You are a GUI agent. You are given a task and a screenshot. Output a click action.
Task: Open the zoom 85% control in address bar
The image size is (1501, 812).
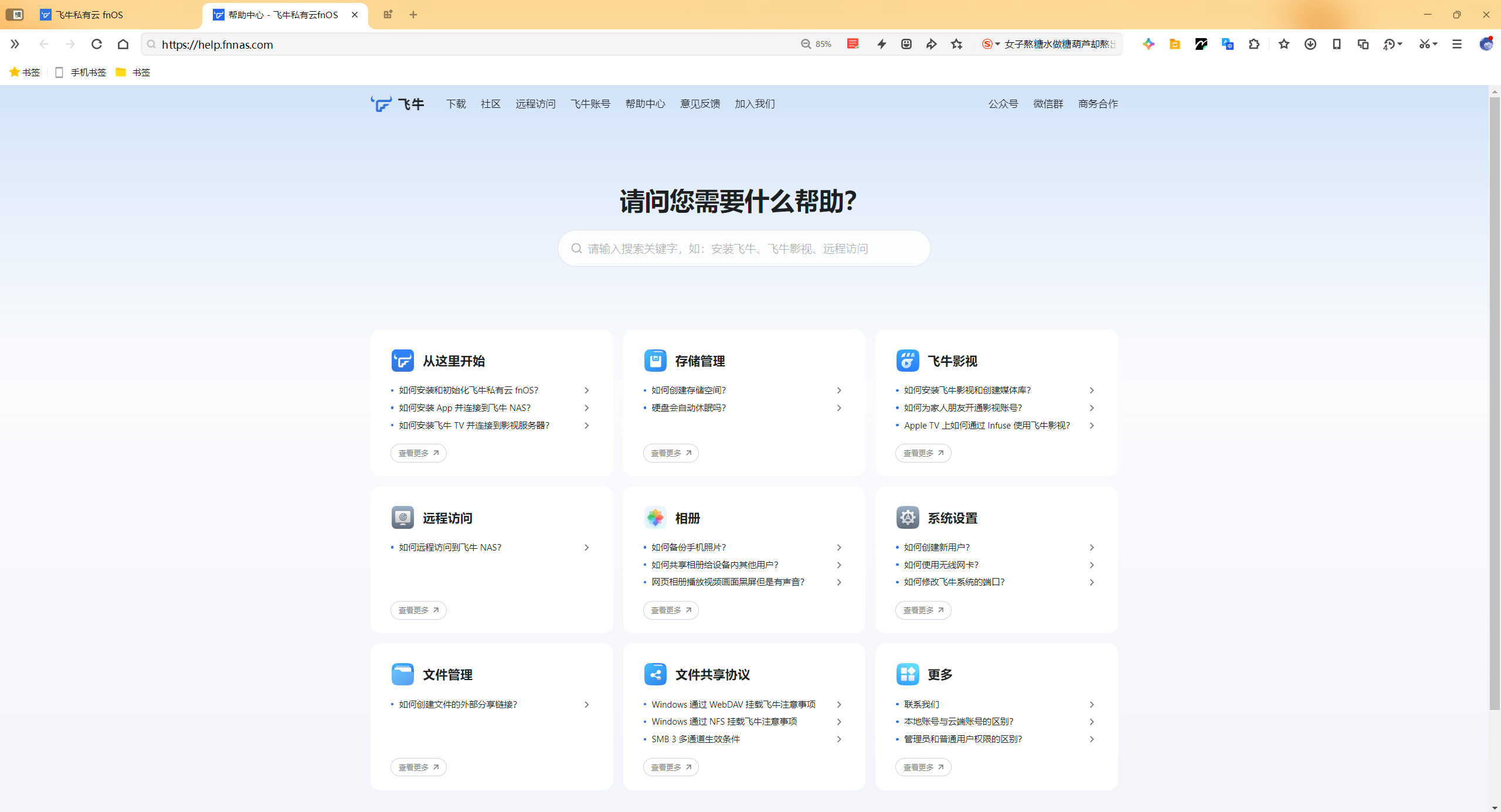[x=816, y=44]
